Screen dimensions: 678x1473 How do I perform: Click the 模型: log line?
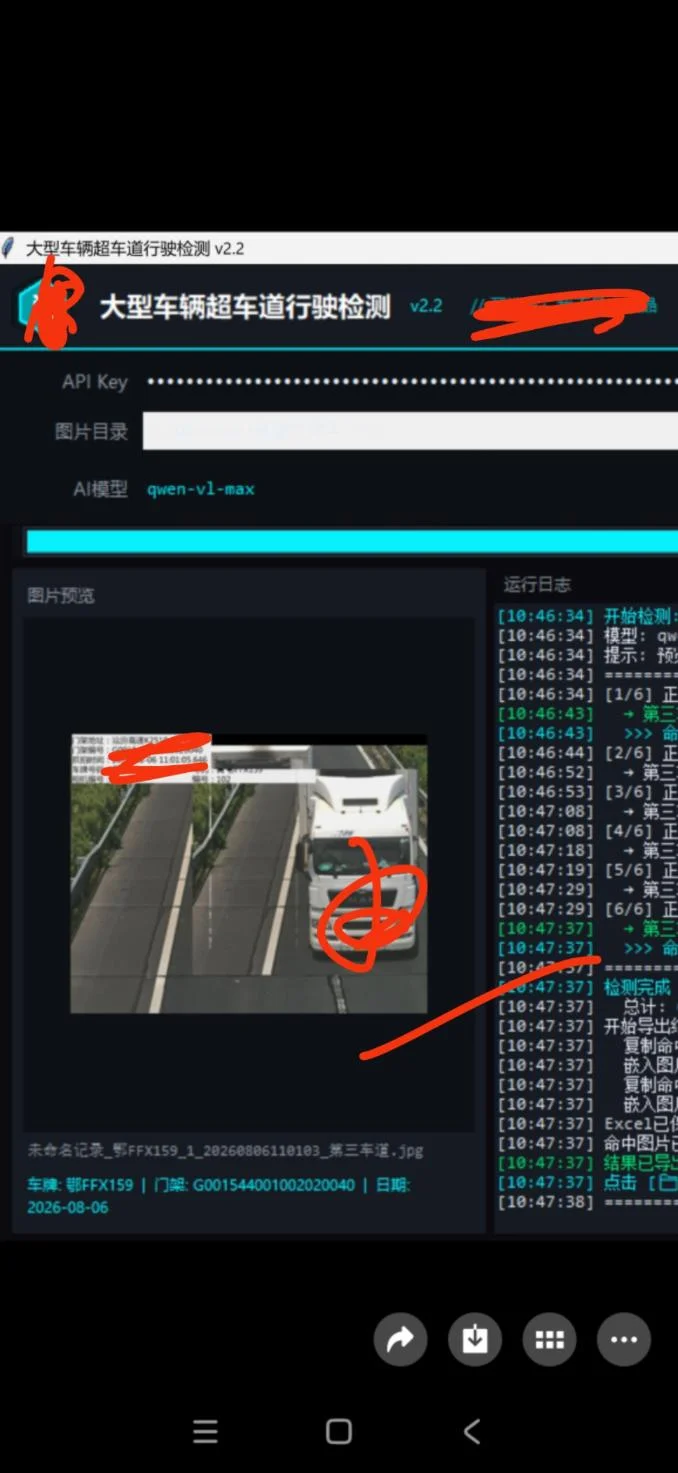[x=587, y=635]
